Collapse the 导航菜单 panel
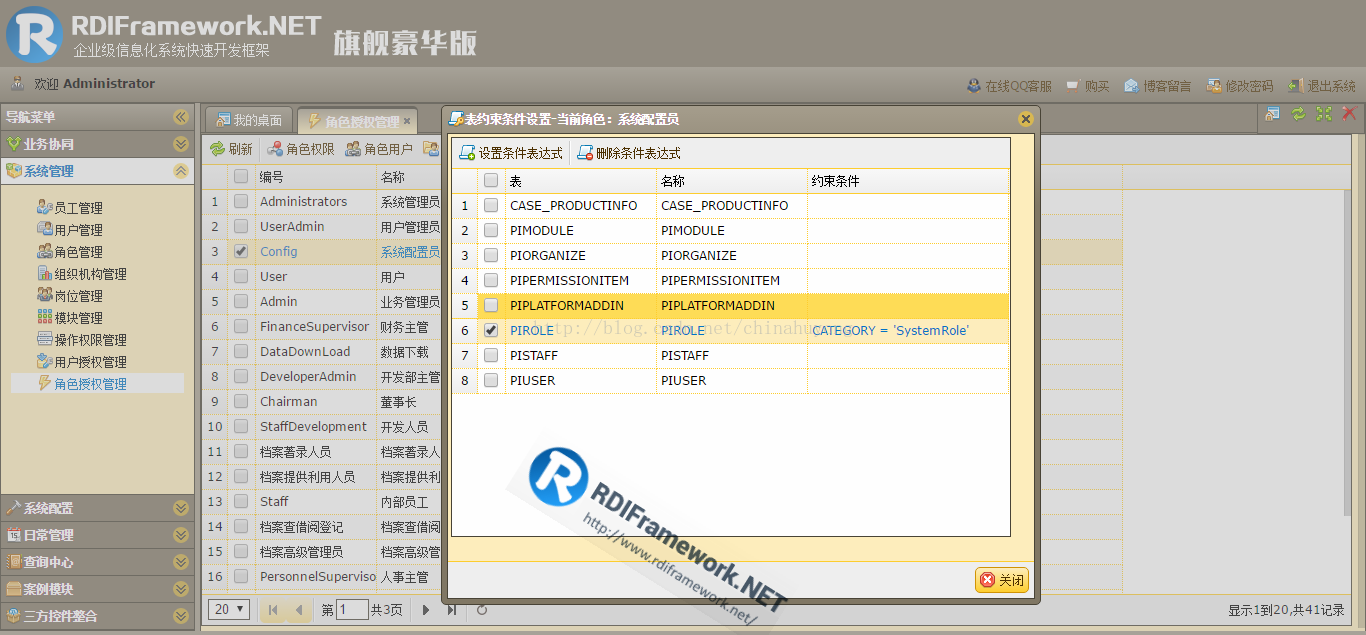Viewport: 1366px width, 635px height. click(x=180, y=117)
